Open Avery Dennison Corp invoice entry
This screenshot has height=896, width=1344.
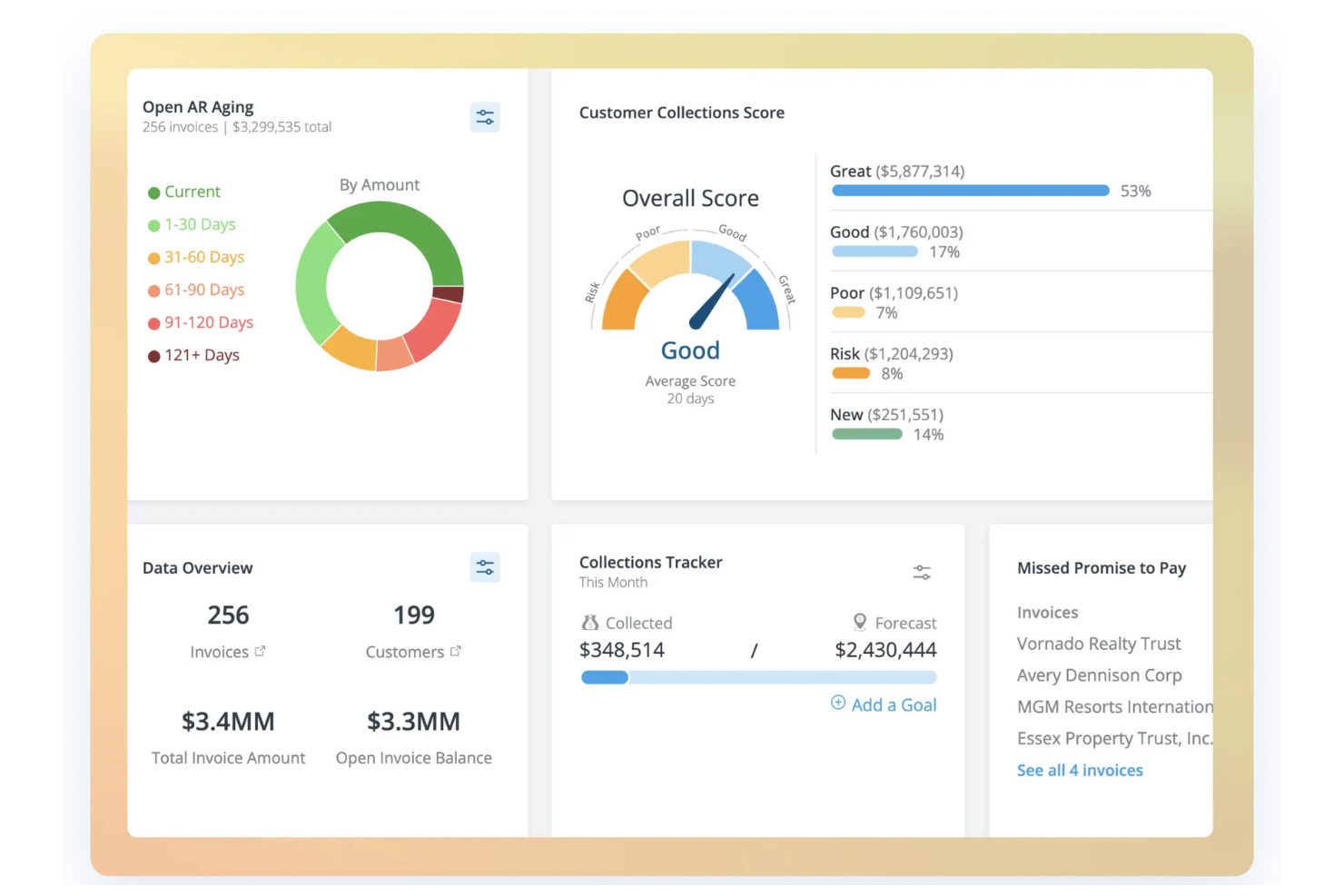click(1099, 675)
